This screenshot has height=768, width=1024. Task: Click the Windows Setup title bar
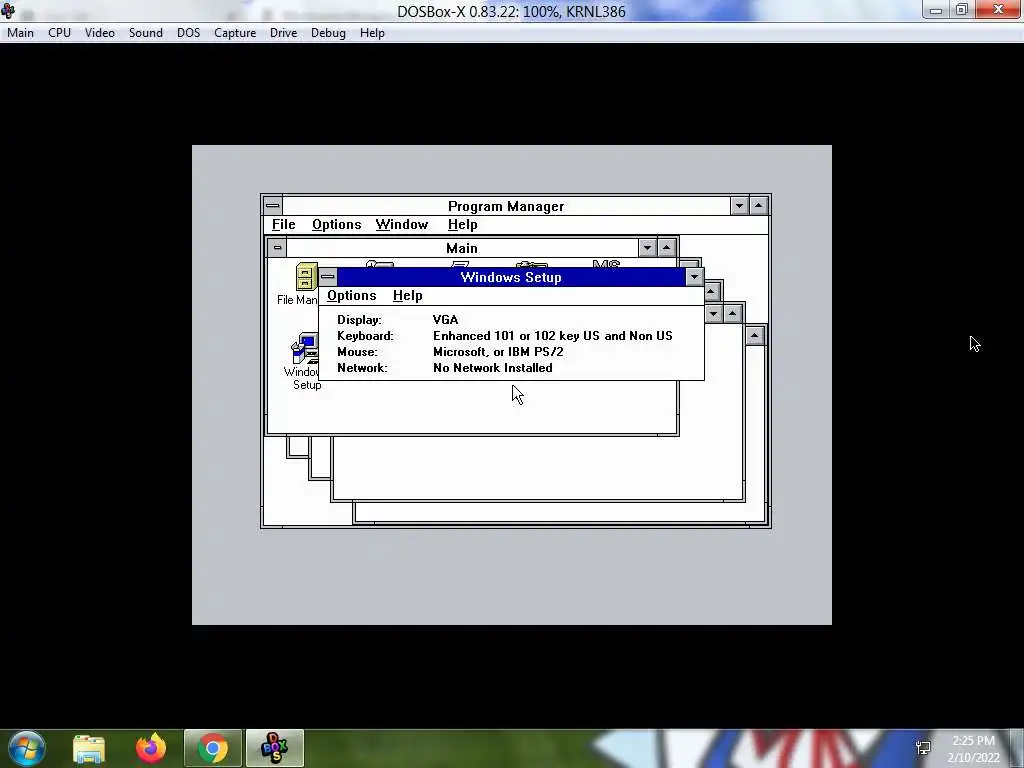pyautogui.click(x=511, y=277)
